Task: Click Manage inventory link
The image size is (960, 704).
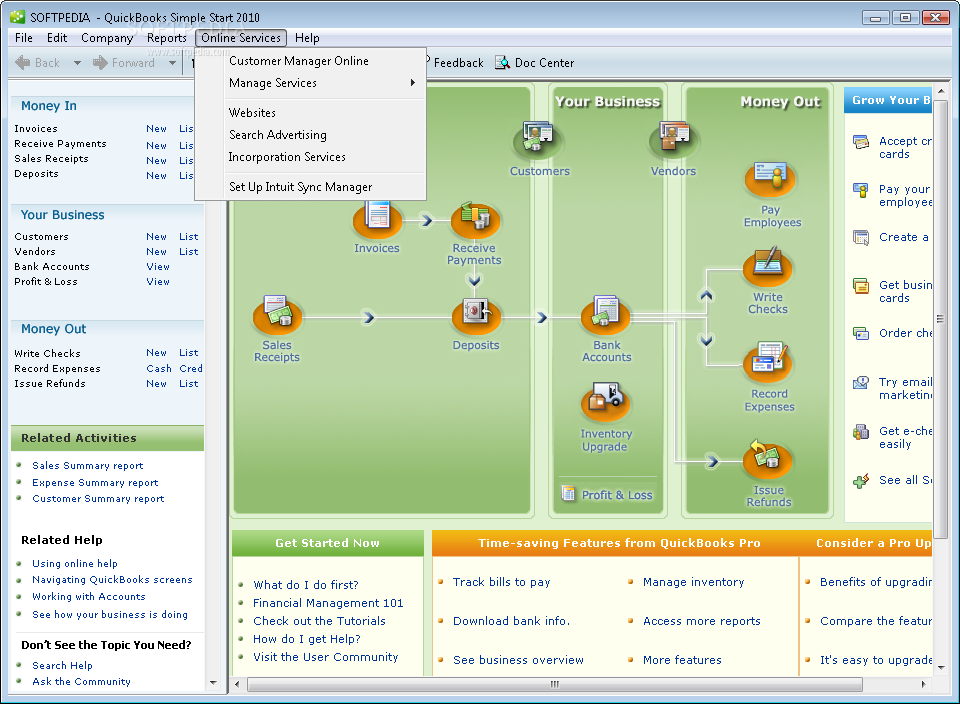Action: (x=694, y=582)
